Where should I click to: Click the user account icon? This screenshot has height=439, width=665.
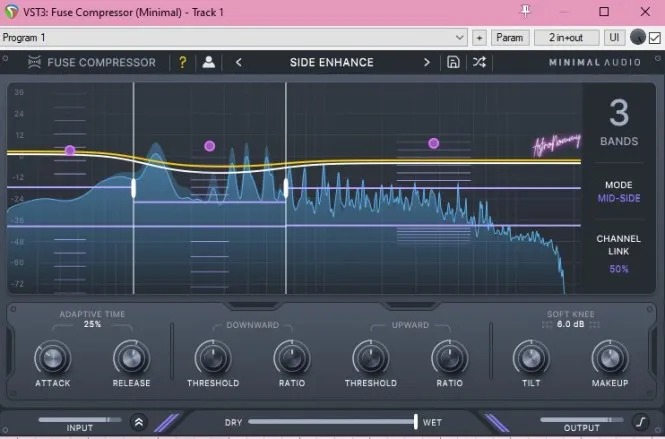209,62
